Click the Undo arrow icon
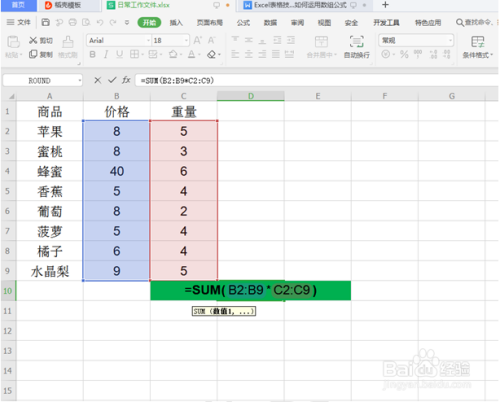500x402 pixels. [x=100, y=22]
